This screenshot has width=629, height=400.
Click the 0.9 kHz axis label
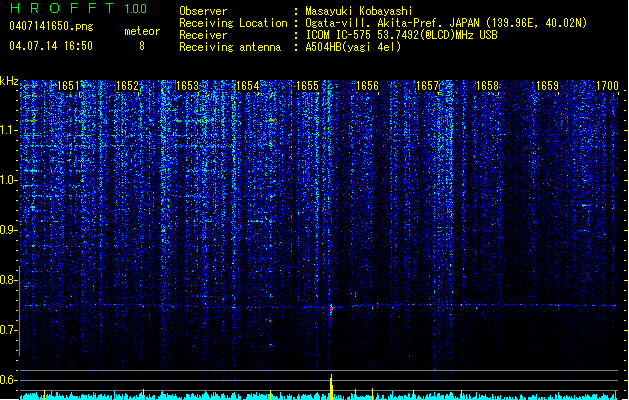(9, 230)
